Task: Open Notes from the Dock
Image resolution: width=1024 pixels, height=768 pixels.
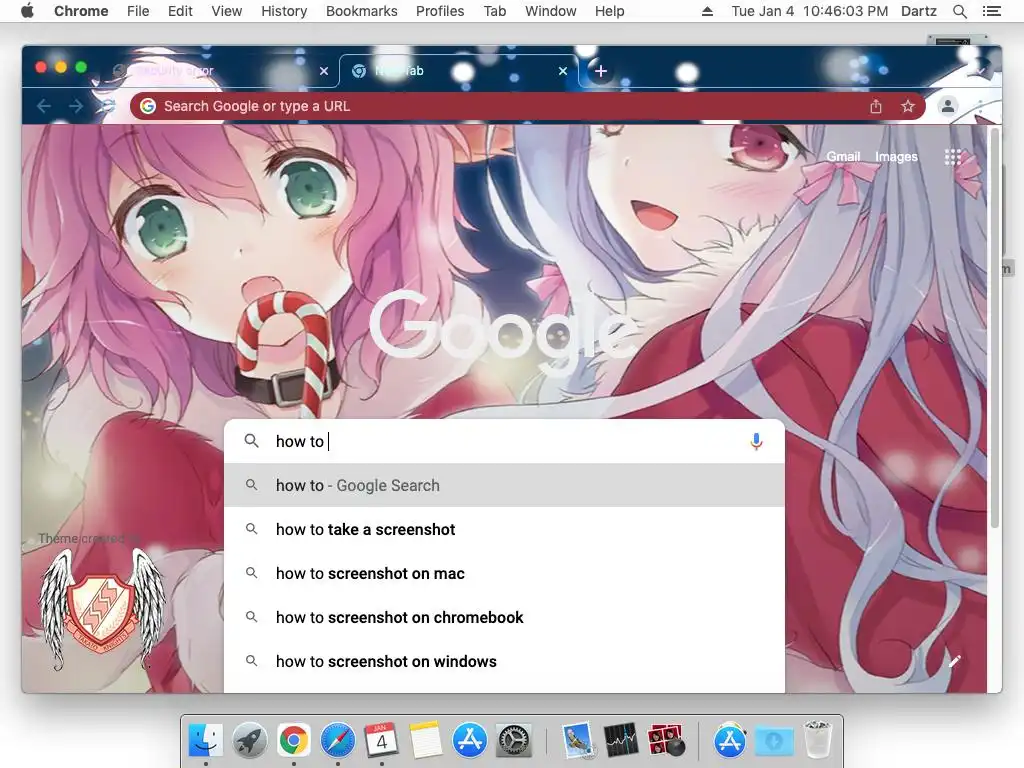Action: click(426, 740)
